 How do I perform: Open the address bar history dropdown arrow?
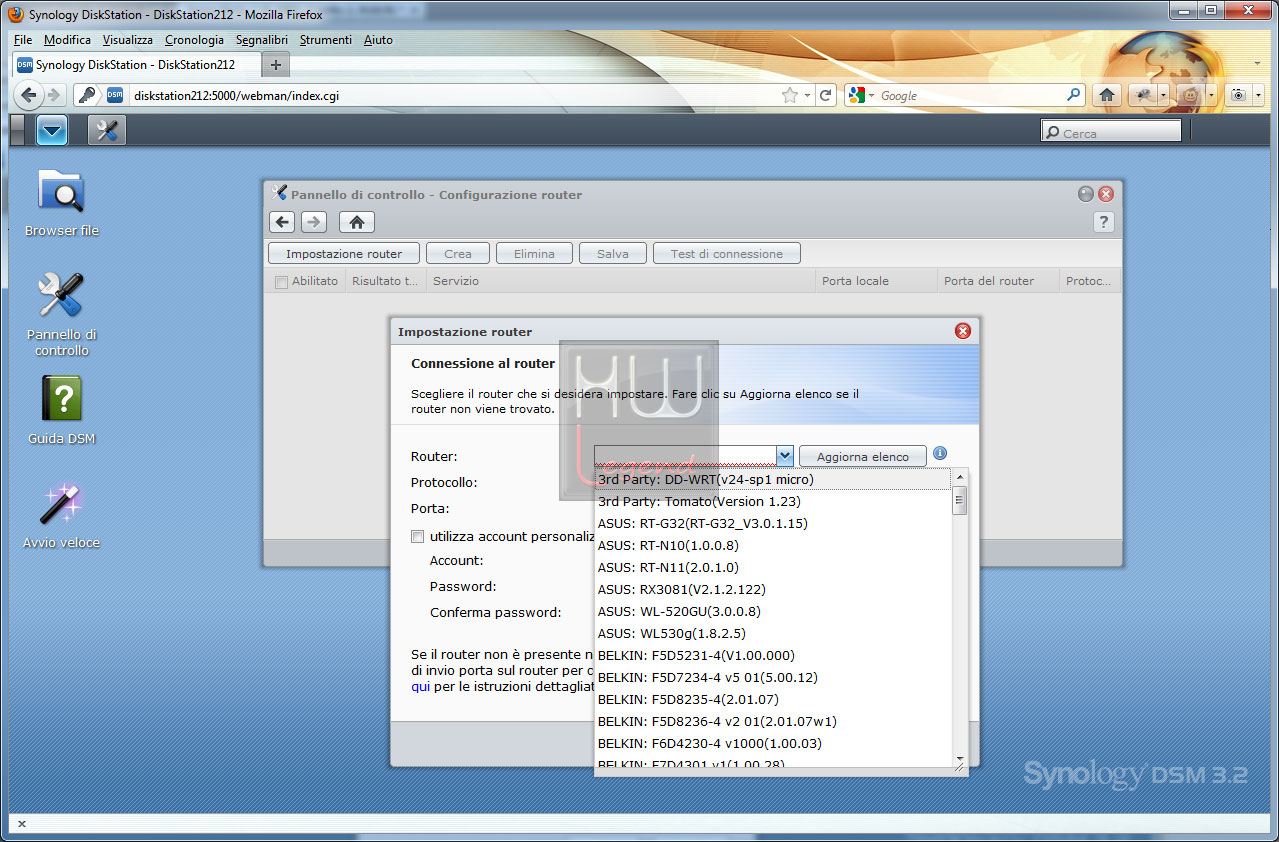806,95
